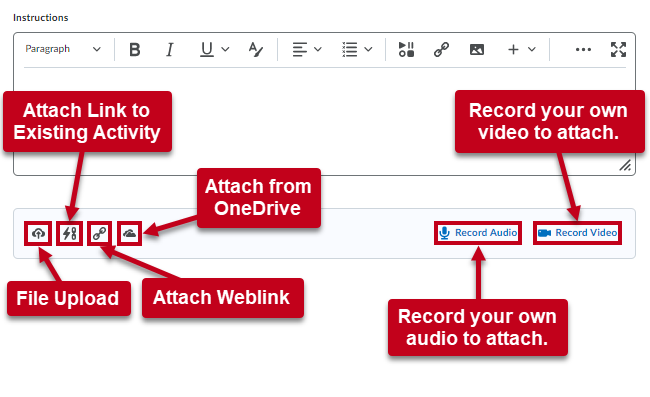Attach a file from OneDrive icon
Screen dimensions: 650x397
tap(130, 233)
